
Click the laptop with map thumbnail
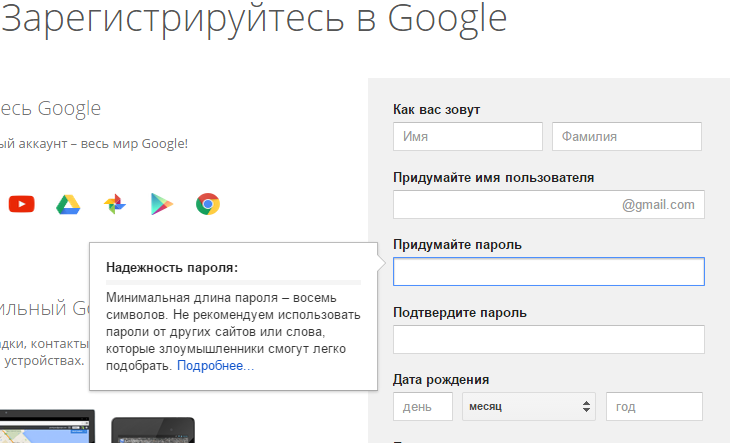tap(47, 426)
